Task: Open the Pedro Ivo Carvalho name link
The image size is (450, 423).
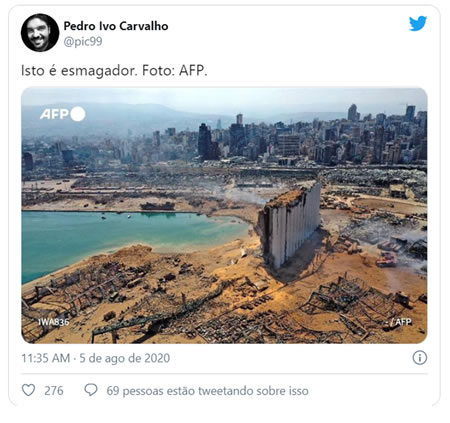Action: pyautogui.click(x=116, y=26)
